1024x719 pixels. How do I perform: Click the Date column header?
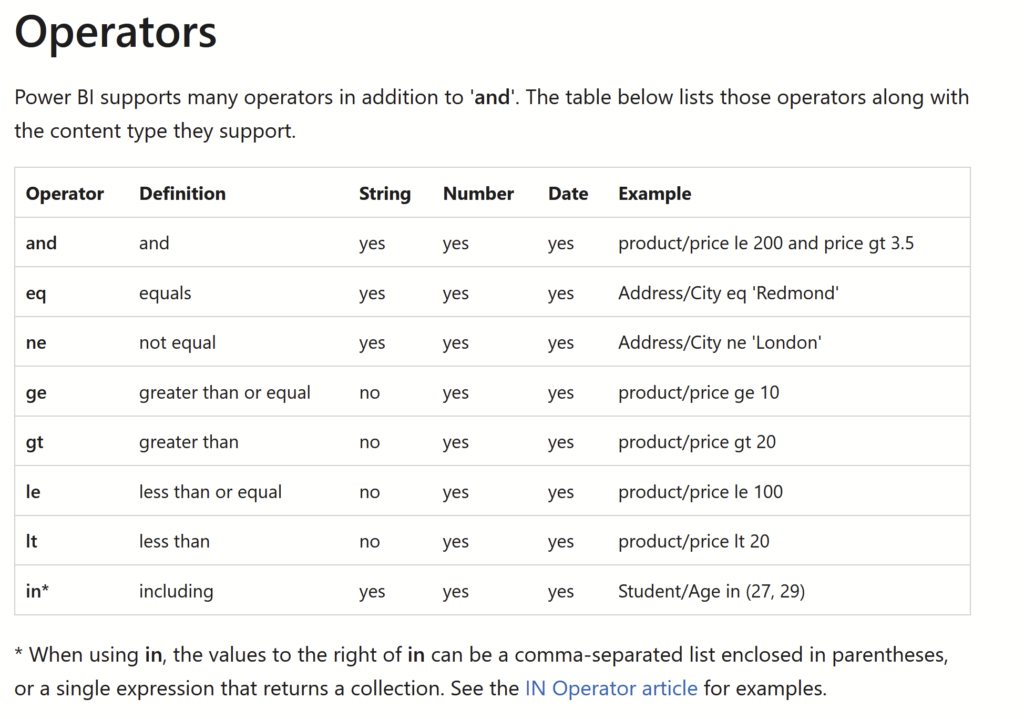568,193
